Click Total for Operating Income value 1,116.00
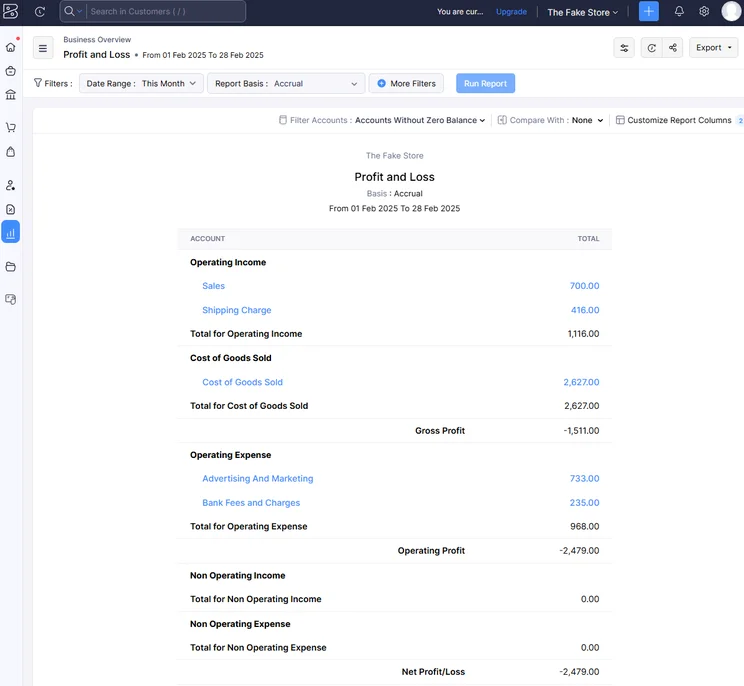The image size is (744, 686). [583, 334]
